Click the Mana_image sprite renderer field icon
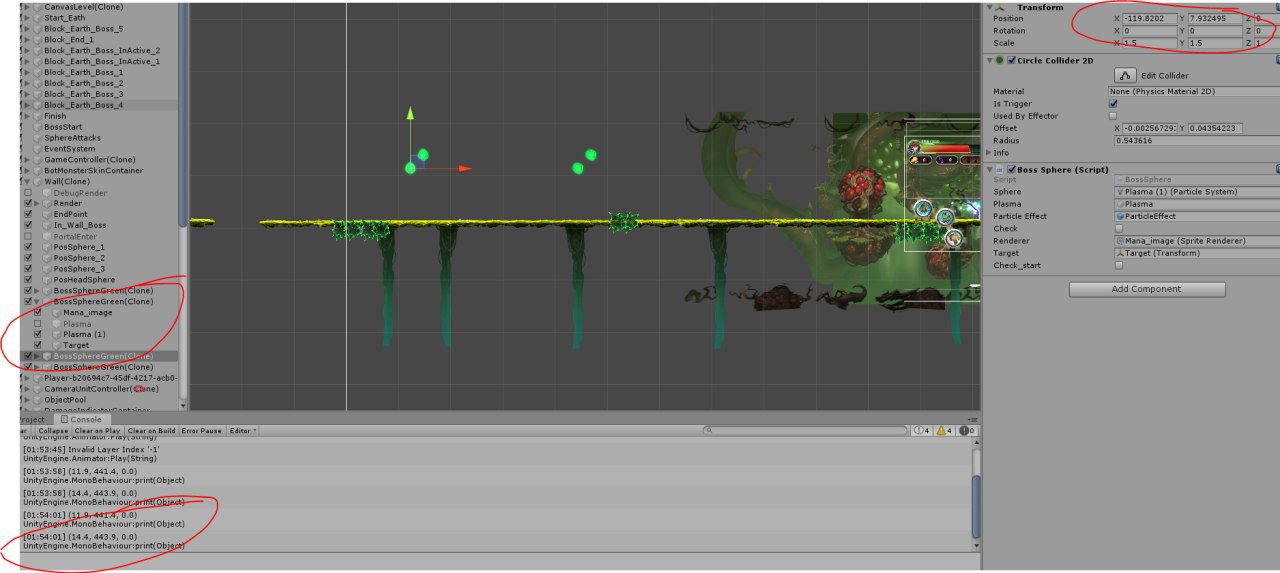1280x573 pixels. point(1119,241)
